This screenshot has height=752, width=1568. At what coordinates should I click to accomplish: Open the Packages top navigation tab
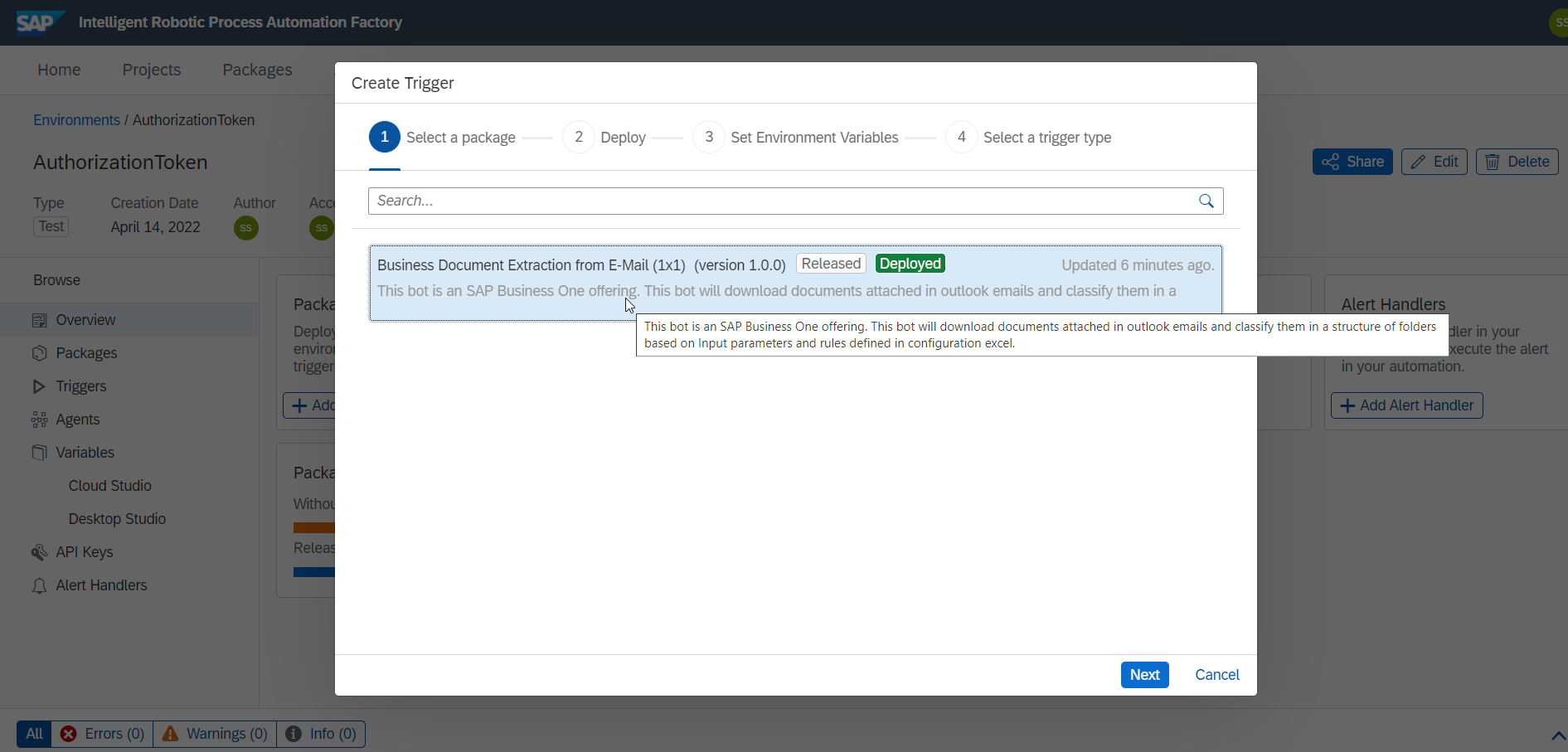257,70
